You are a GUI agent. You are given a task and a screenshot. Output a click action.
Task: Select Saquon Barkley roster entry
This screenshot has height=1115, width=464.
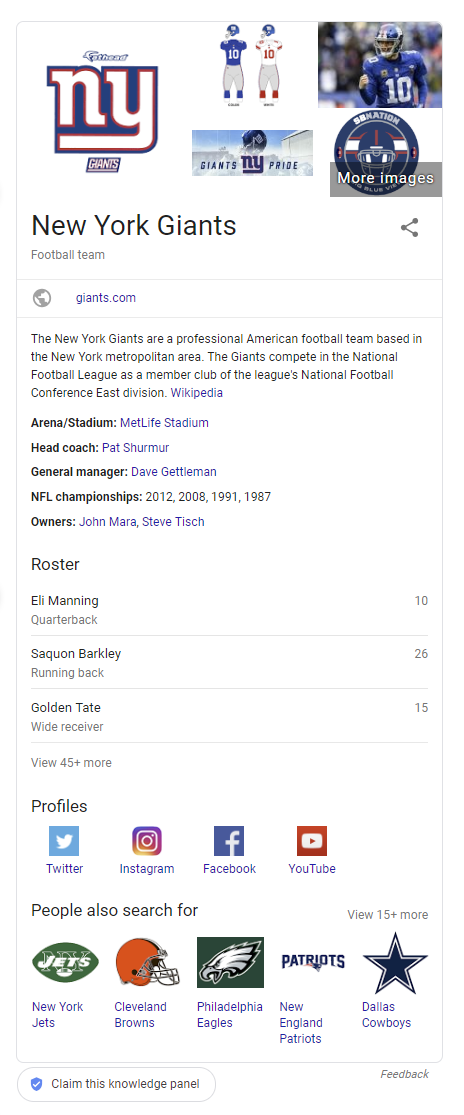tap(230, 662)
